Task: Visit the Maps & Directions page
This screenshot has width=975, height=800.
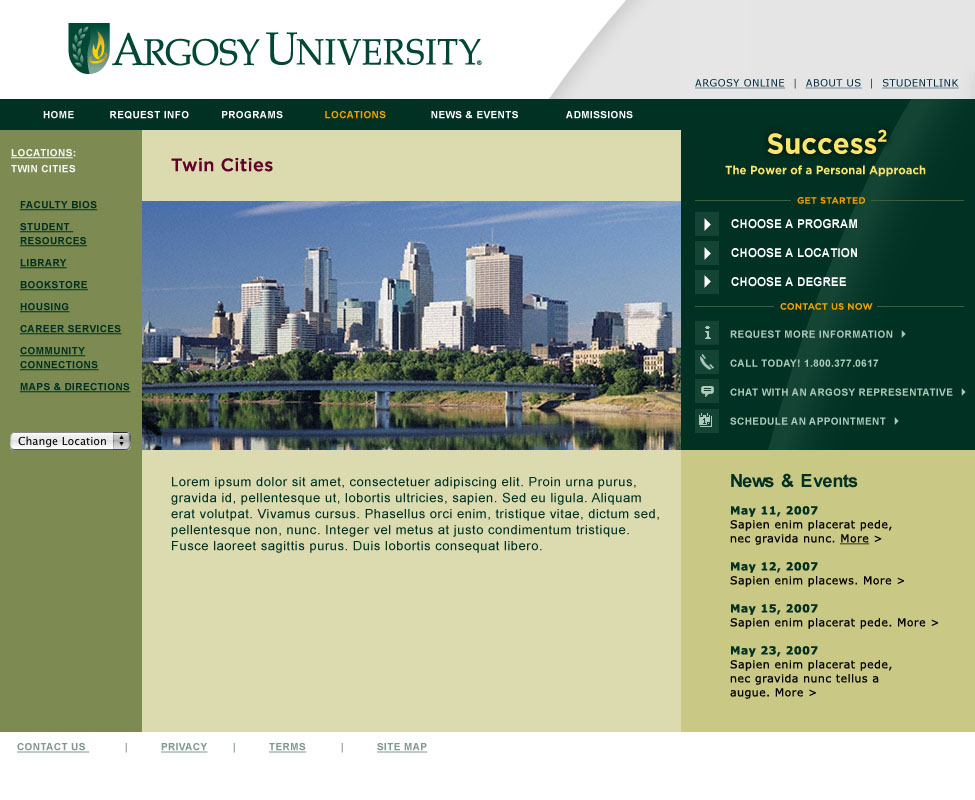Action: coord(75,387)
